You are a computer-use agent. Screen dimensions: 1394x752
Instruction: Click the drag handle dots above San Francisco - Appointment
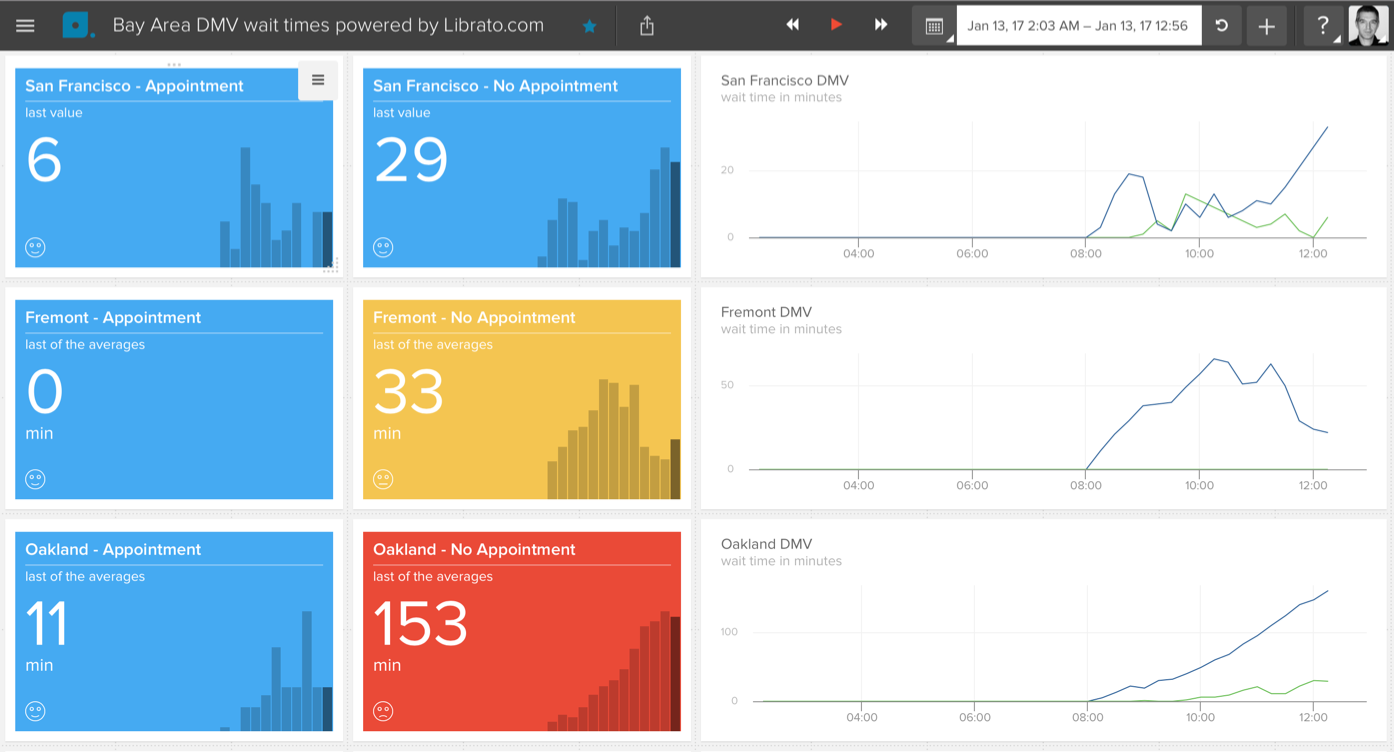pyautogui.click(x=174, y=65)
